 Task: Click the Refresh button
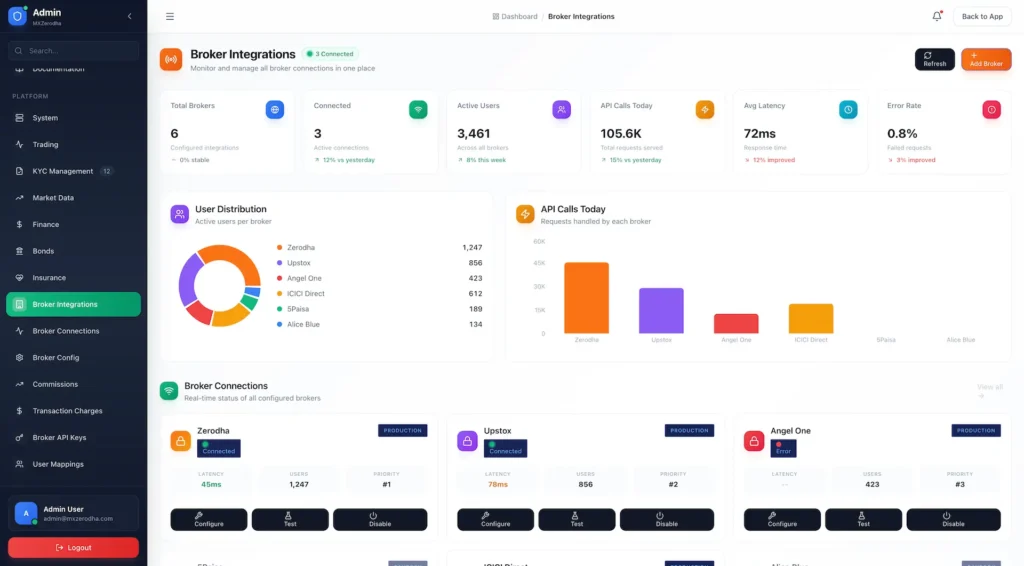coord(935,59)
